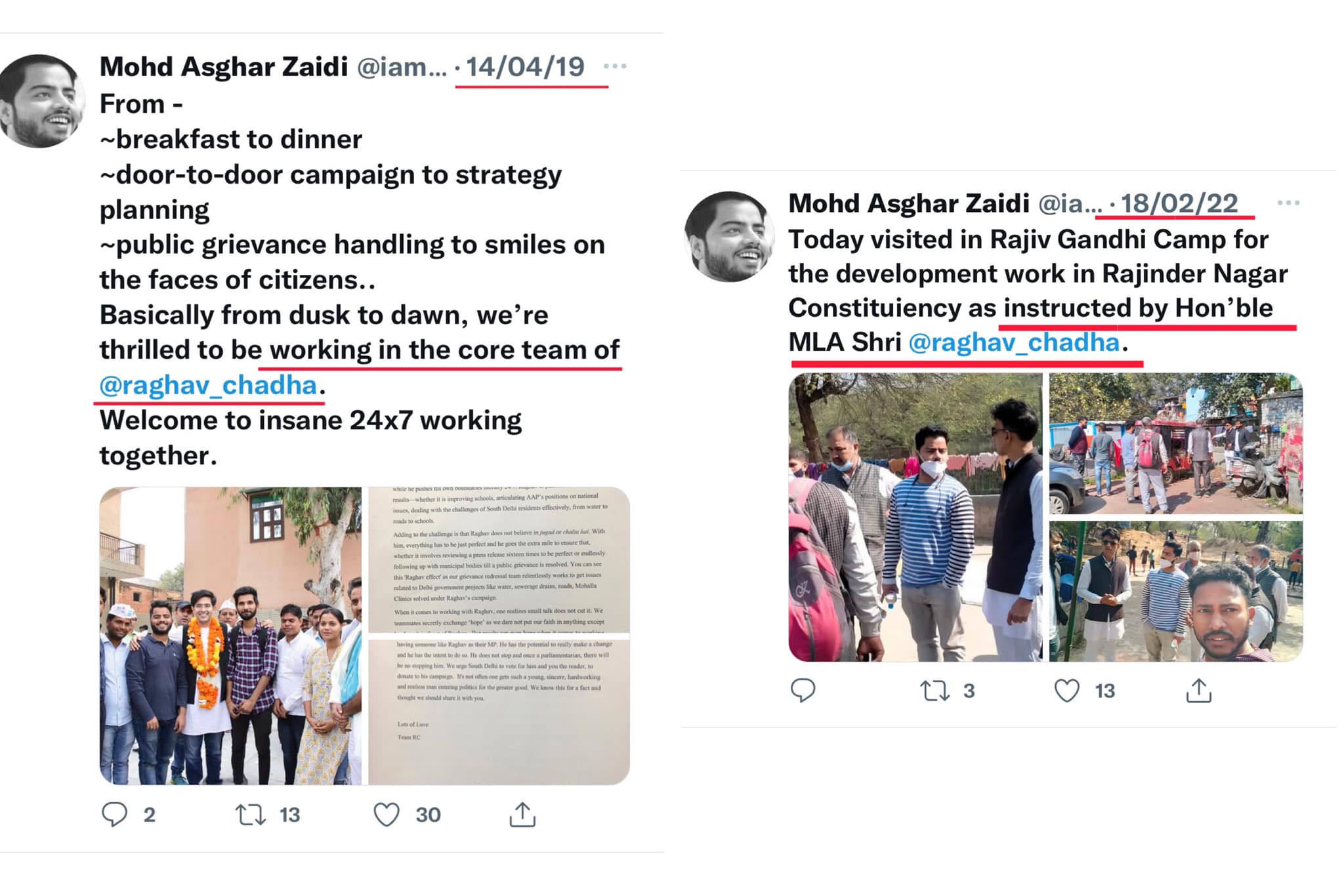Open the selfie photo in right tweet

[x=1175, y=591]
